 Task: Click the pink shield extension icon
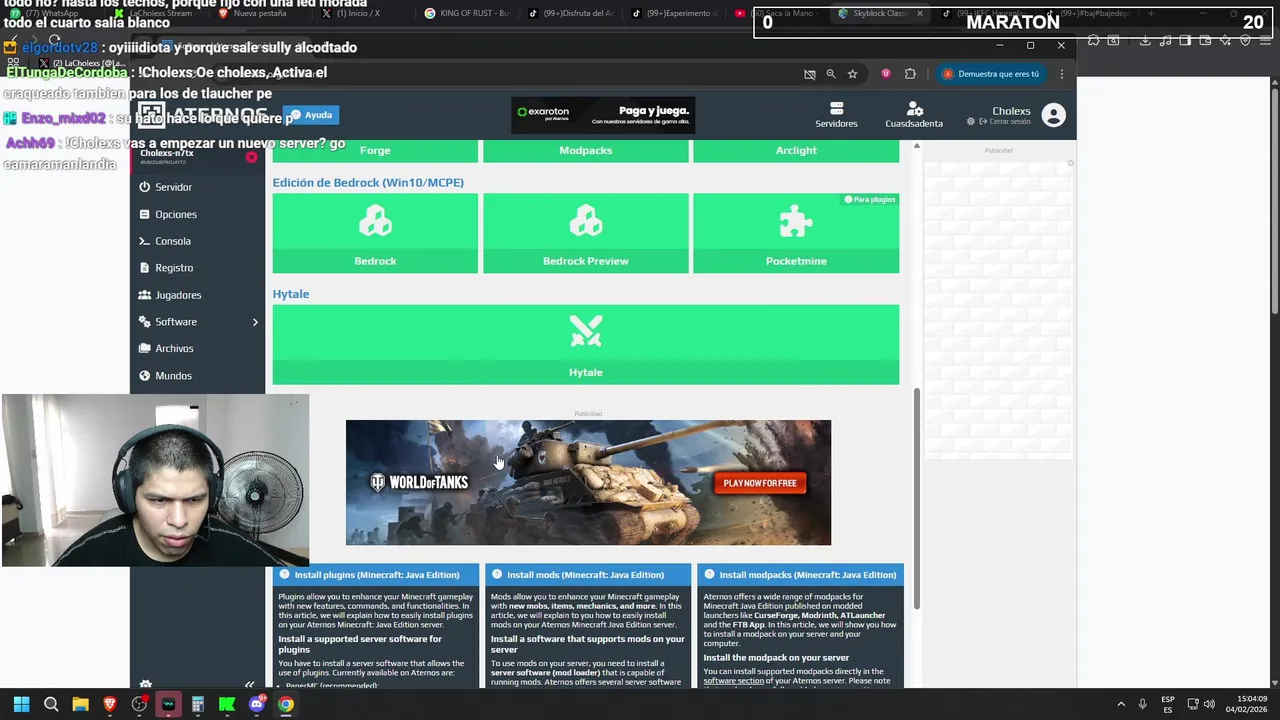pyautogui.click(x=885, y=74)
